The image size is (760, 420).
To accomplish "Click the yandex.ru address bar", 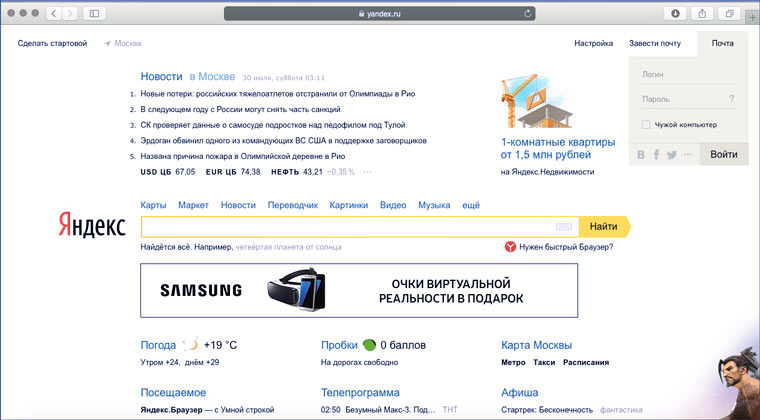I will point(380,14).
